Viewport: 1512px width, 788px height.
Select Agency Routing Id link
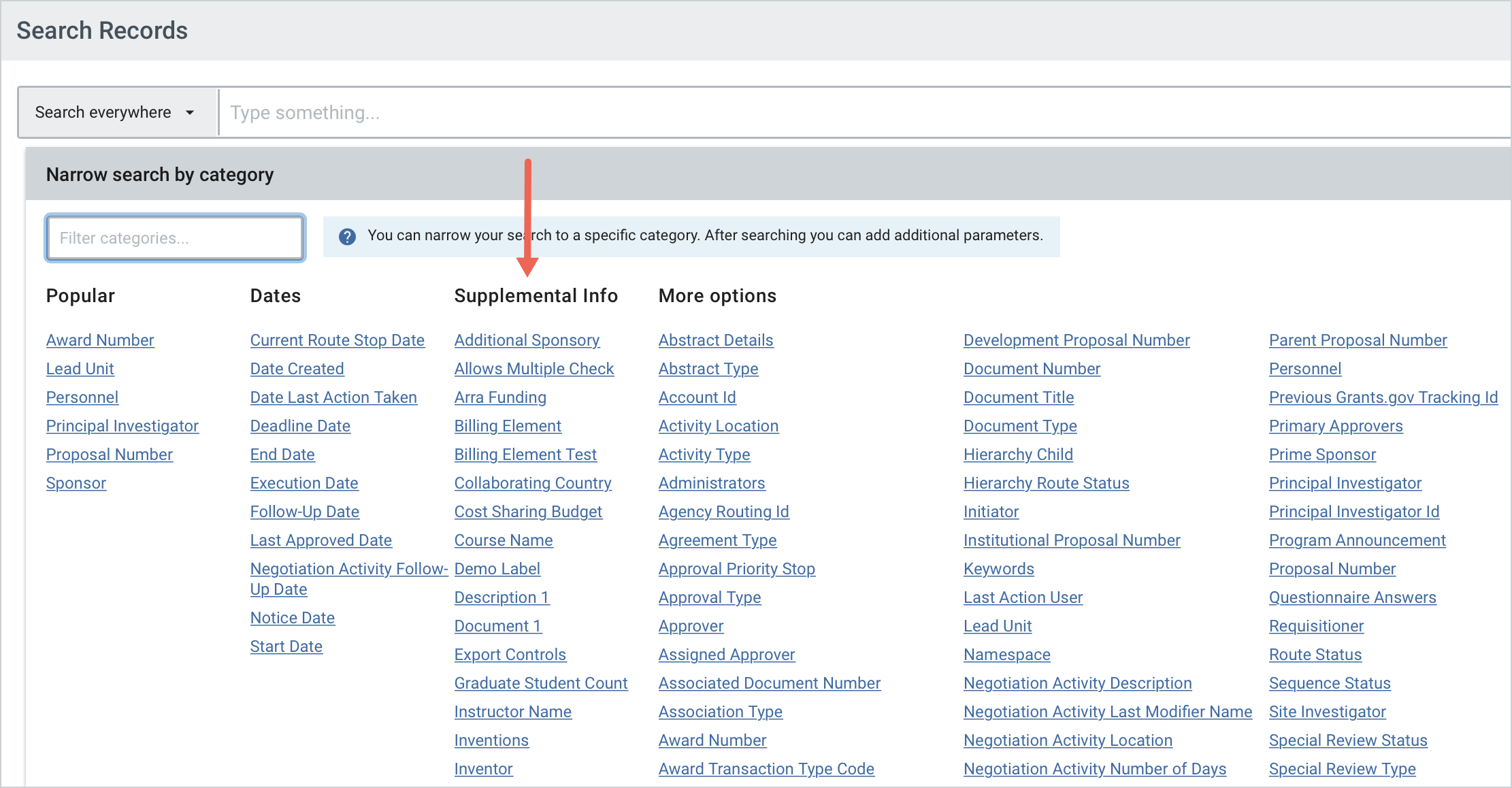(724, 512)
